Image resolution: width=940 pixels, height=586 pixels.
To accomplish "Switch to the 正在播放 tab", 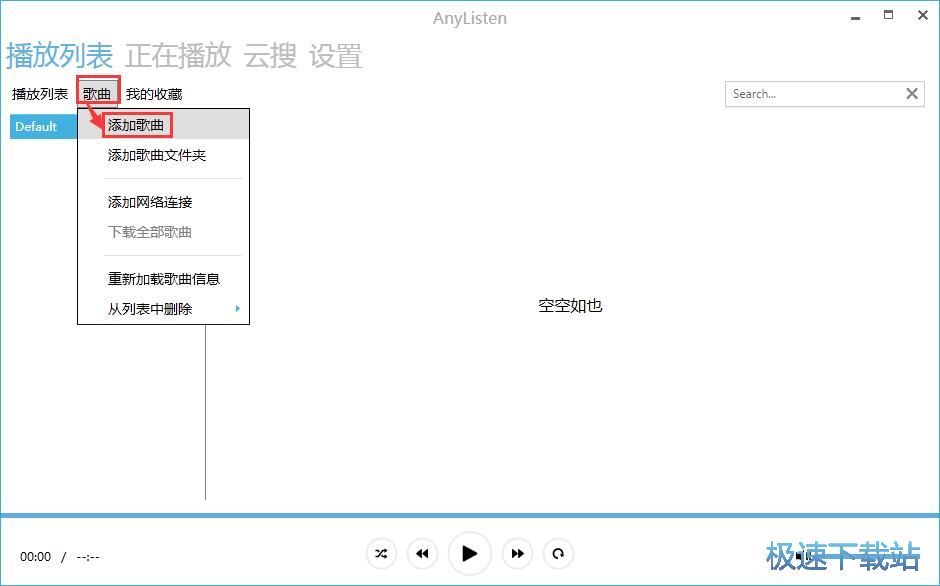I will (178, 56).
